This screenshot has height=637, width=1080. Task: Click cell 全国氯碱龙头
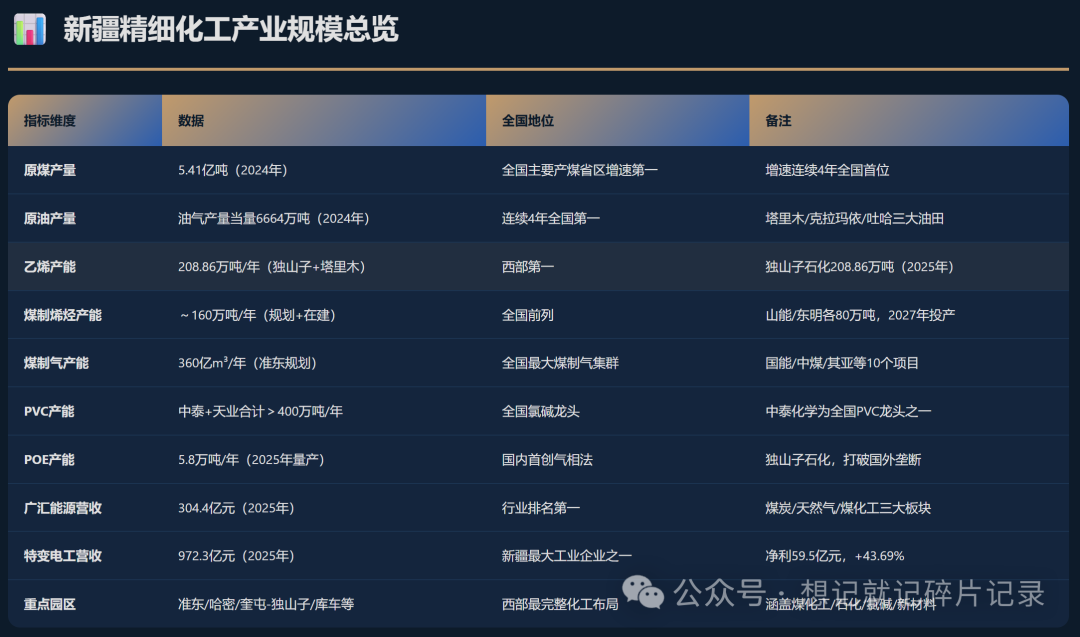point(541,411)
